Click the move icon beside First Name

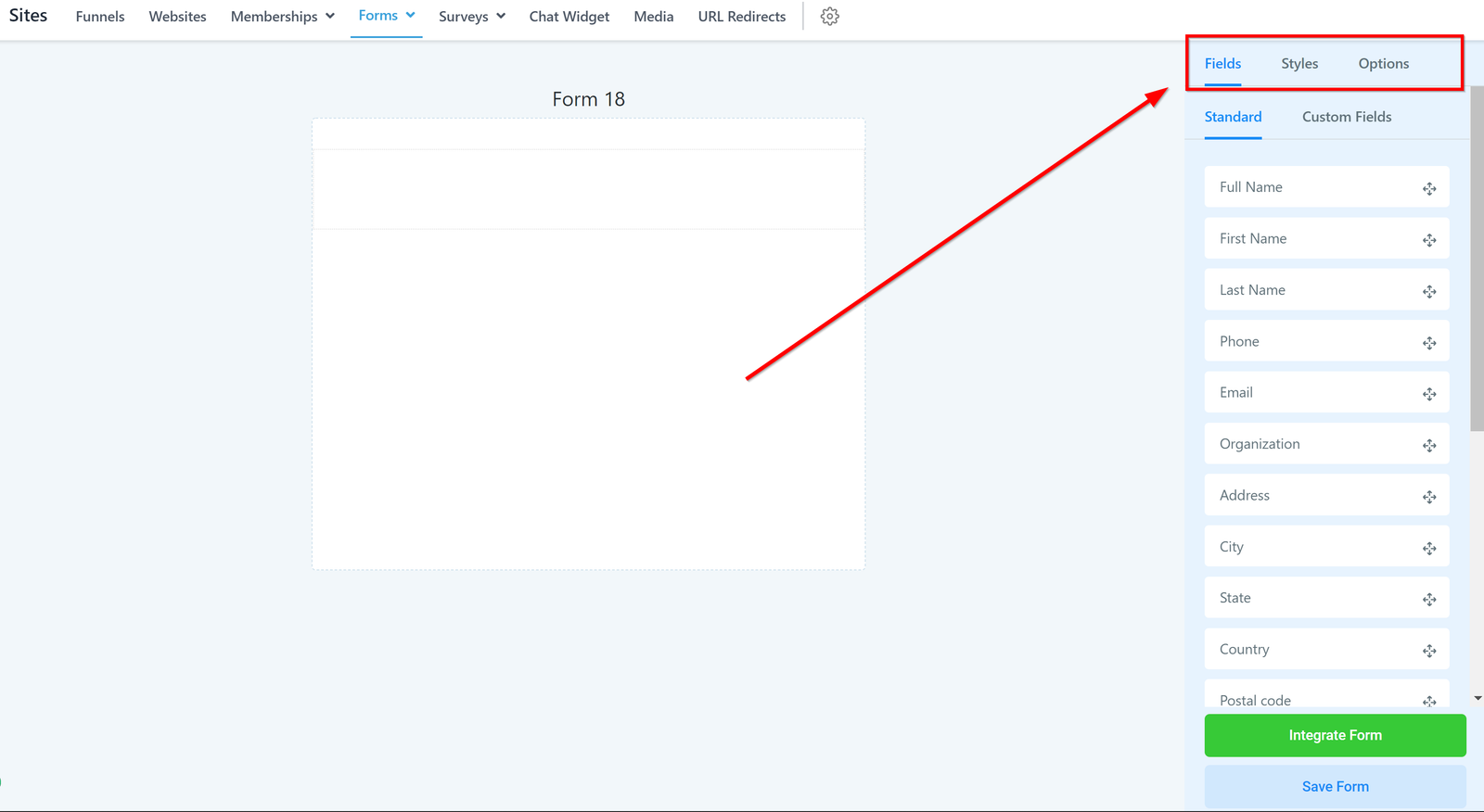tap(1429, 240)
